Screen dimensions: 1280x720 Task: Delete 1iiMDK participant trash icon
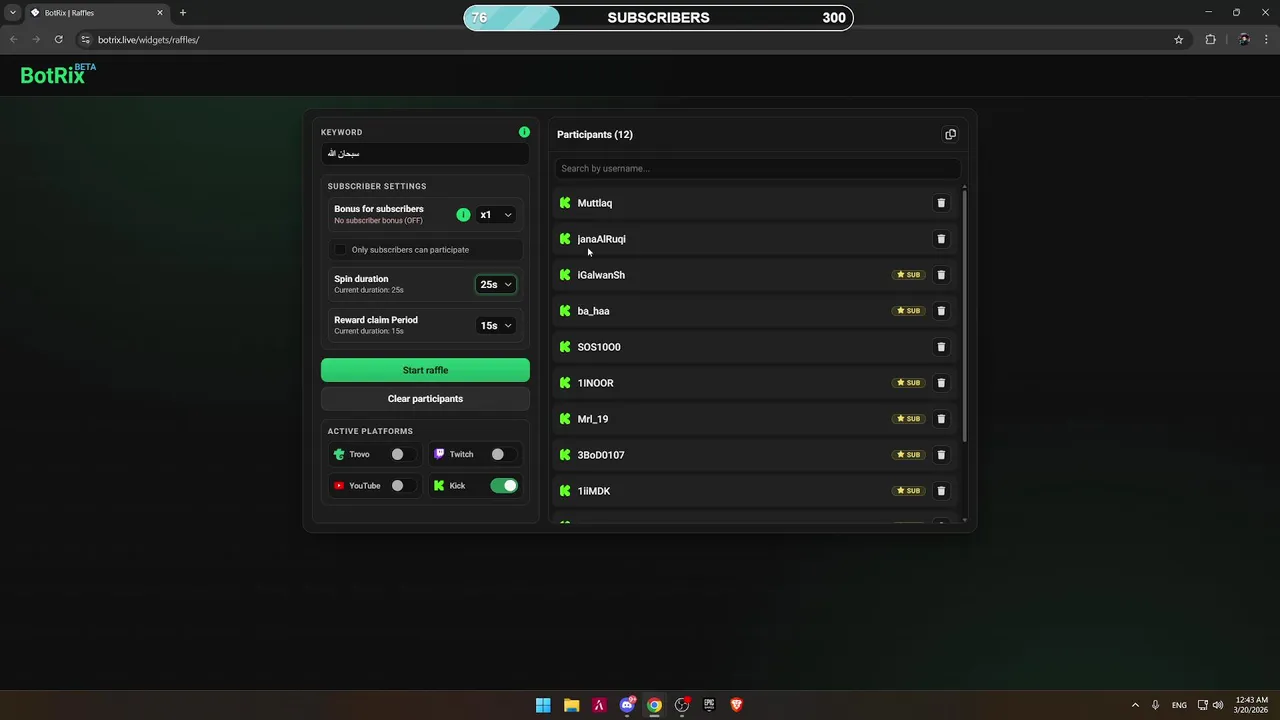[941, 491]
